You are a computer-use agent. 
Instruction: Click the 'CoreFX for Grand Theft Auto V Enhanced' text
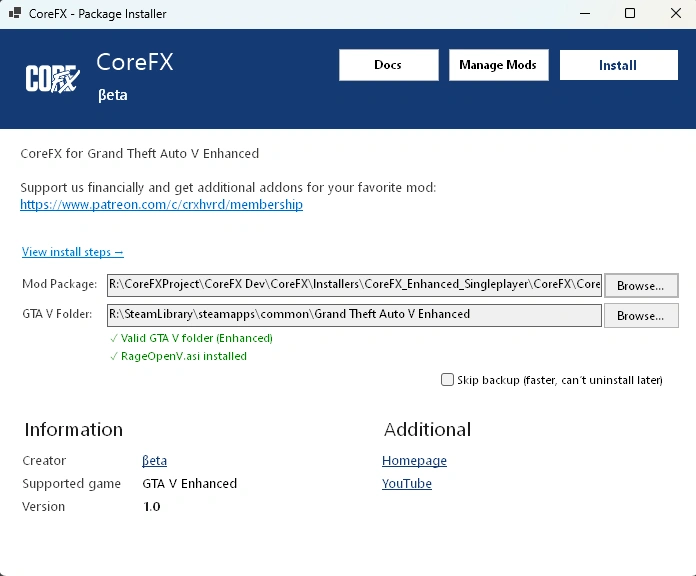pos(139,154)
